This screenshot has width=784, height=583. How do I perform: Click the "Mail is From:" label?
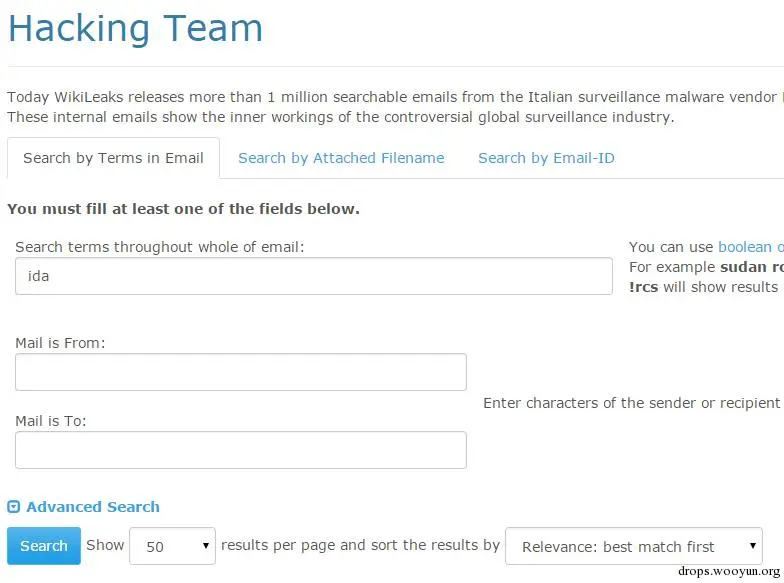[60, 343]
